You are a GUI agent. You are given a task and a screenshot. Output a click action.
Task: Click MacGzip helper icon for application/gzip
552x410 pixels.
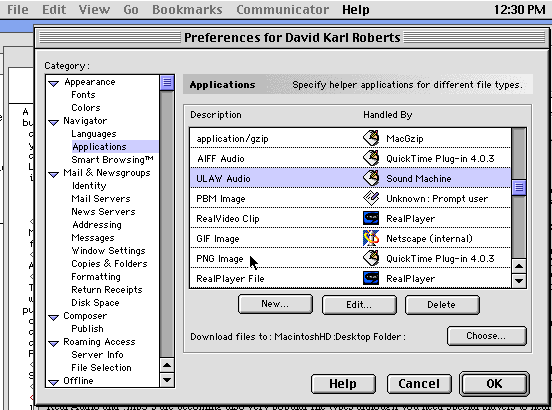tap(371, 138)
